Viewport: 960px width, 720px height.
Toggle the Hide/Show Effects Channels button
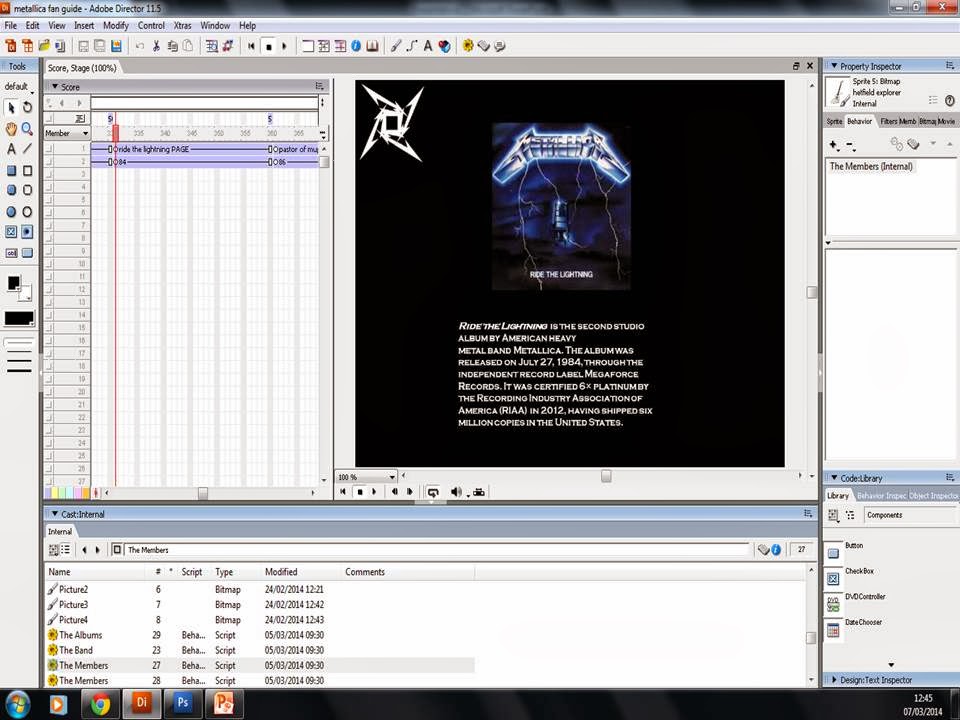click(x=323, y=103)
